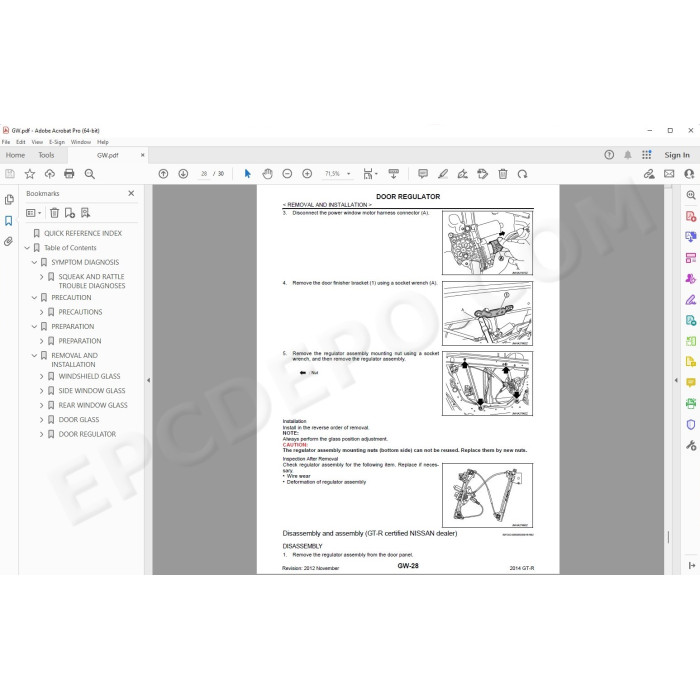The width and height of the screenshot is (700, 700).
Task: Bookmark file with star icon
Action: [29, 174]
